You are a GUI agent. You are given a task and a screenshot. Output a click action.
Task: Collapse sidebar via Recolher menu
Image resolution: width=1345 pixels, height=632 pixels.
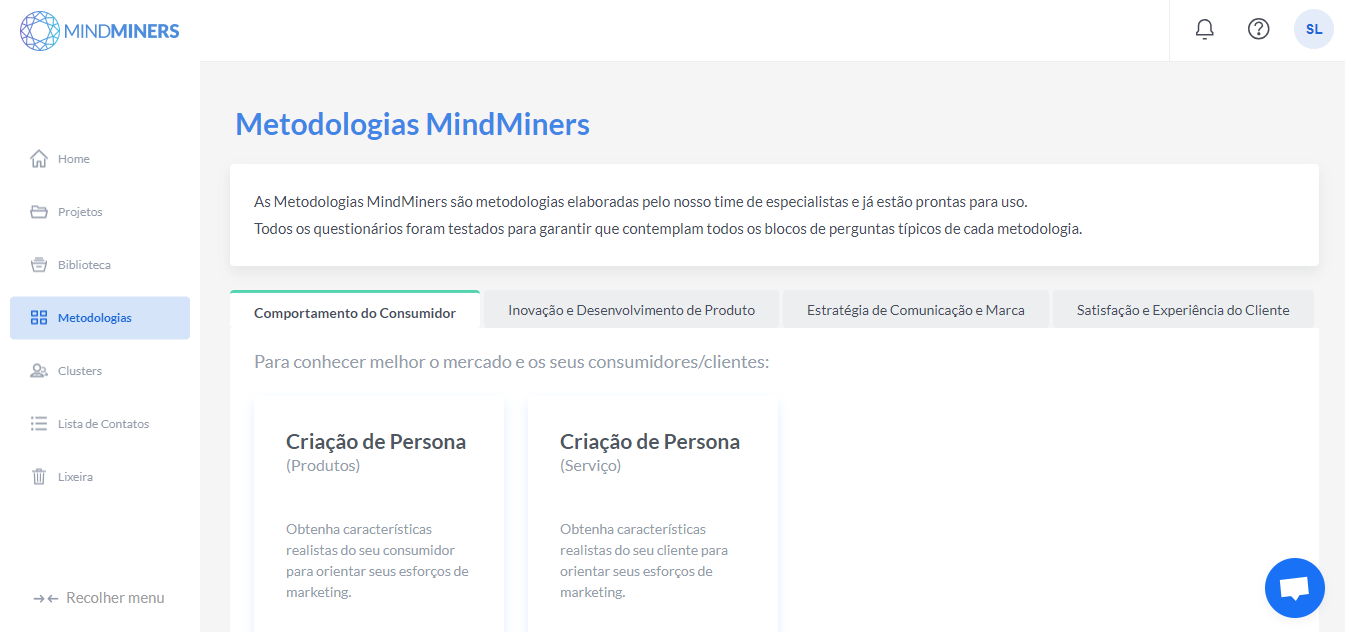tap(99, 598)
